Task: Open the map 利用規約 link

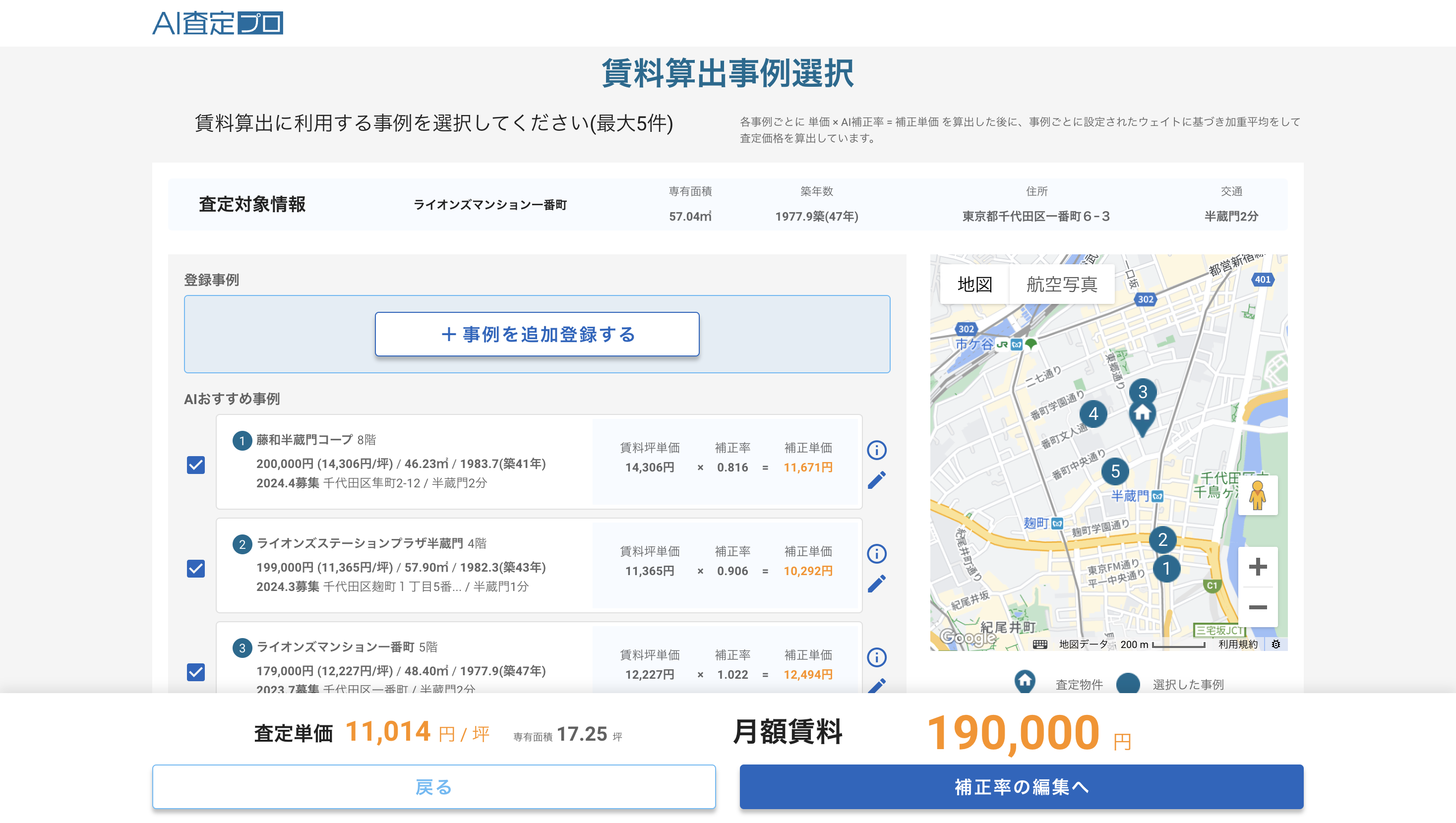Action: pyautogui.click(x=1238, y=645)
